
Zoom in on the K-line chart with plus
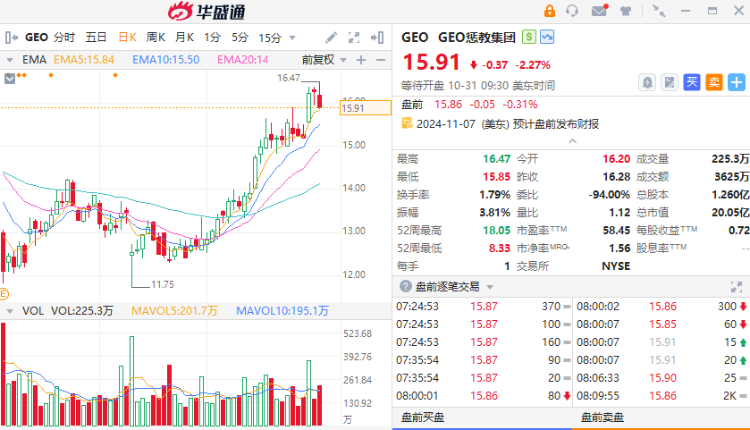361,60
